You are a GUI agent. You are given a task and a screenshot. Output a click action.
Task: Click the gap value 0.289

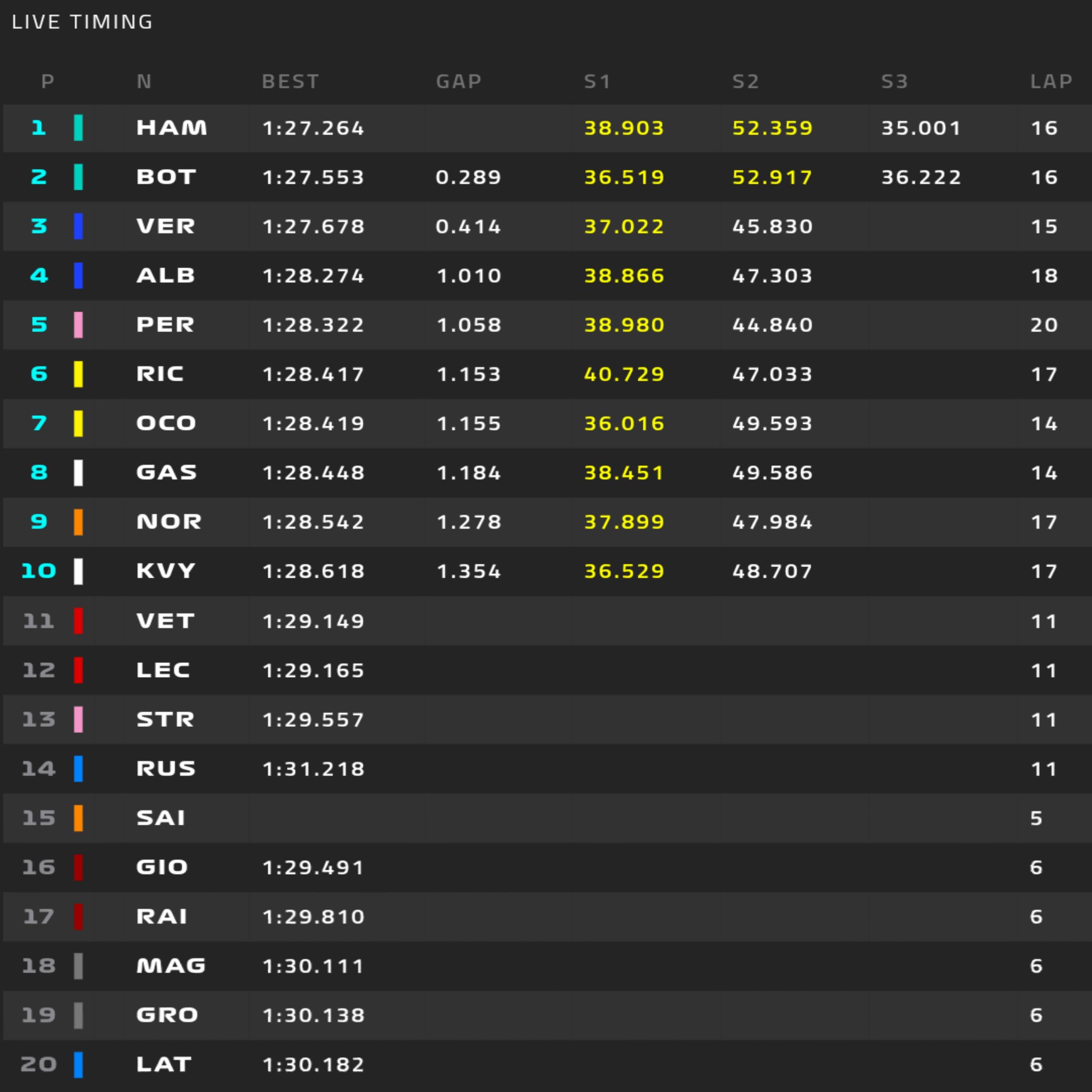469,178
